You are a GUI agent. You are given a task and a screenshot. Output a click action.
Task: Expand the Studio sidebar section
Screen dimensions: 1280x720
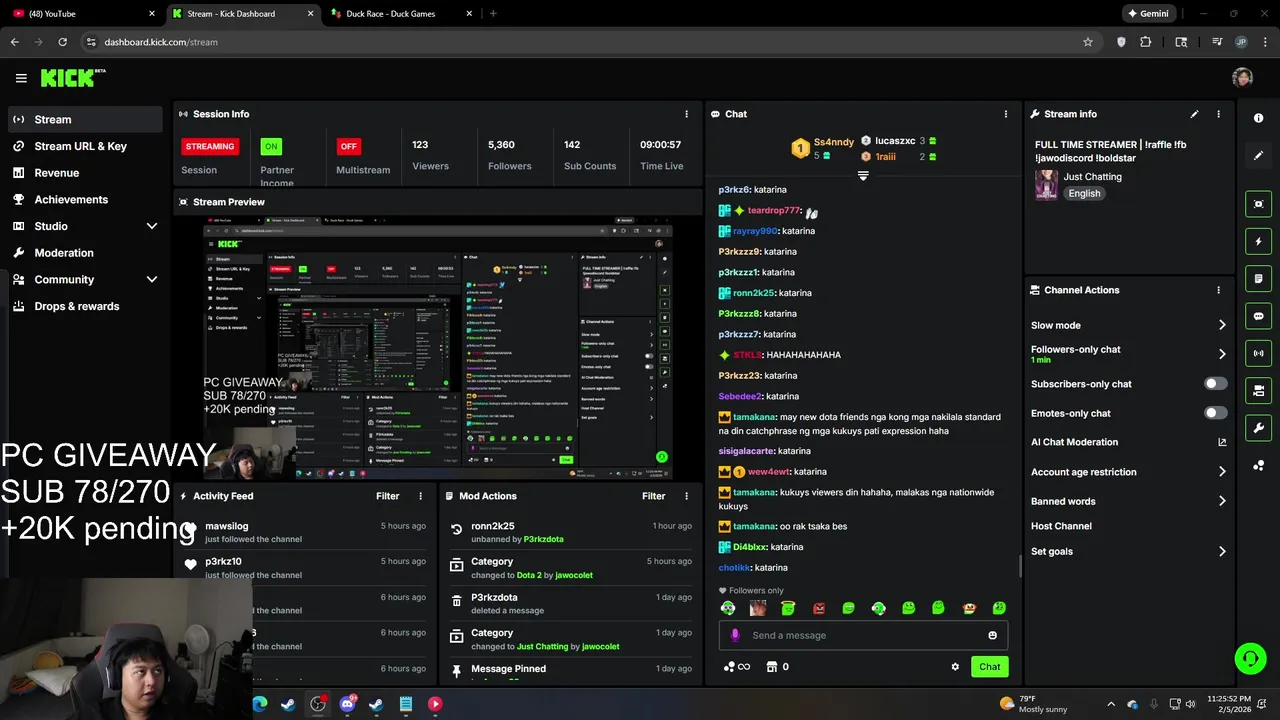click(152, 226)
